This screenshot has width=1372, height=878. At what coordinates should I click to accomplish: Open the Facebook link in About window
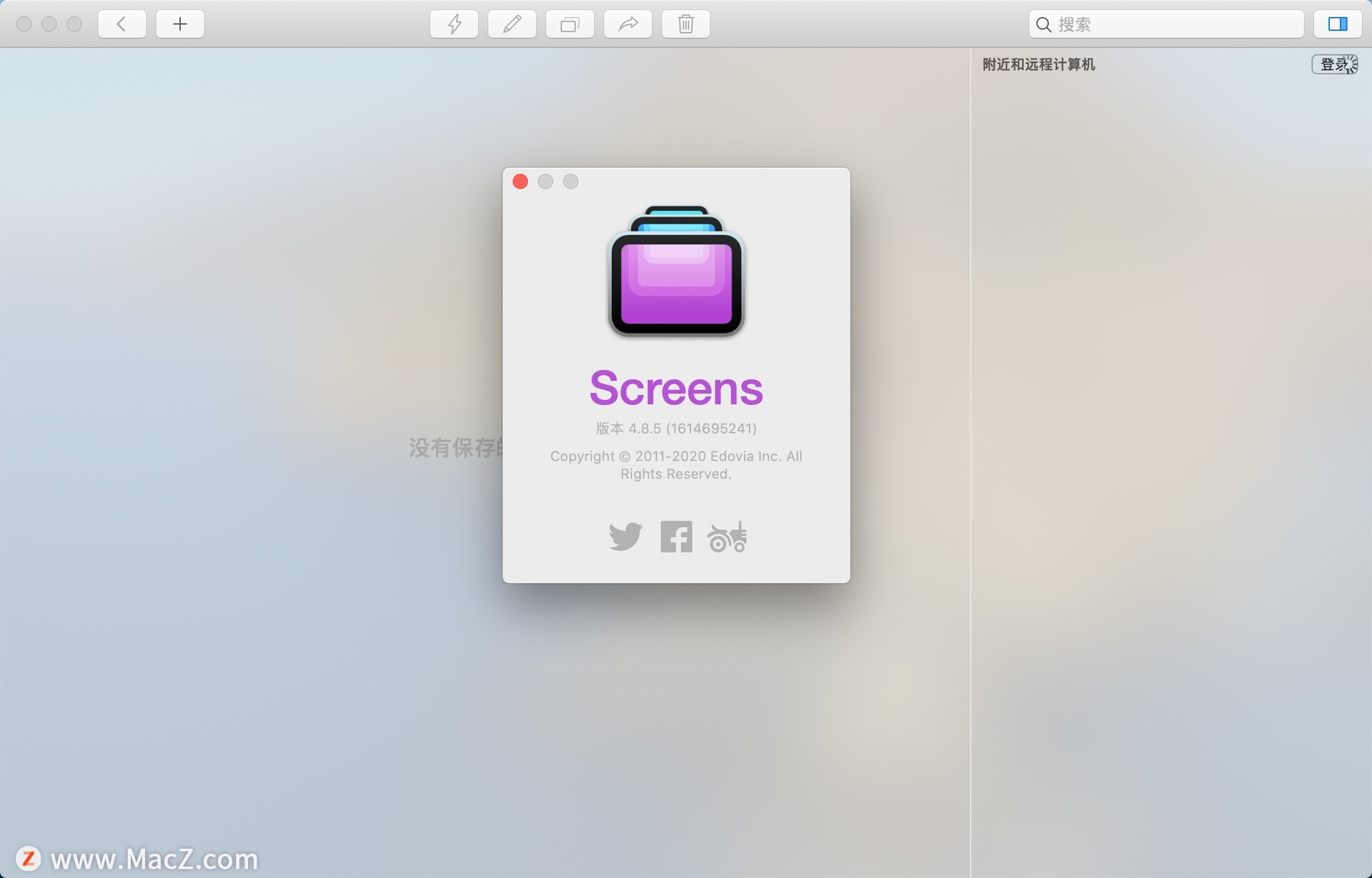pyautogui.click(x=676, y=537)
